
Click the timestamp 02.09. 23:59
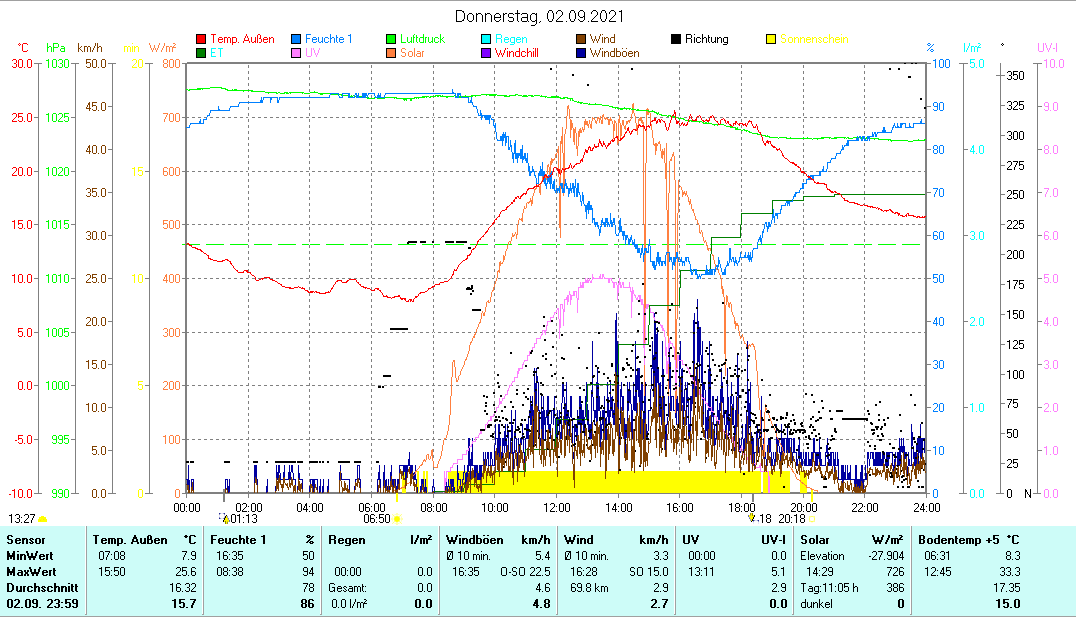[x=43, y=604]
